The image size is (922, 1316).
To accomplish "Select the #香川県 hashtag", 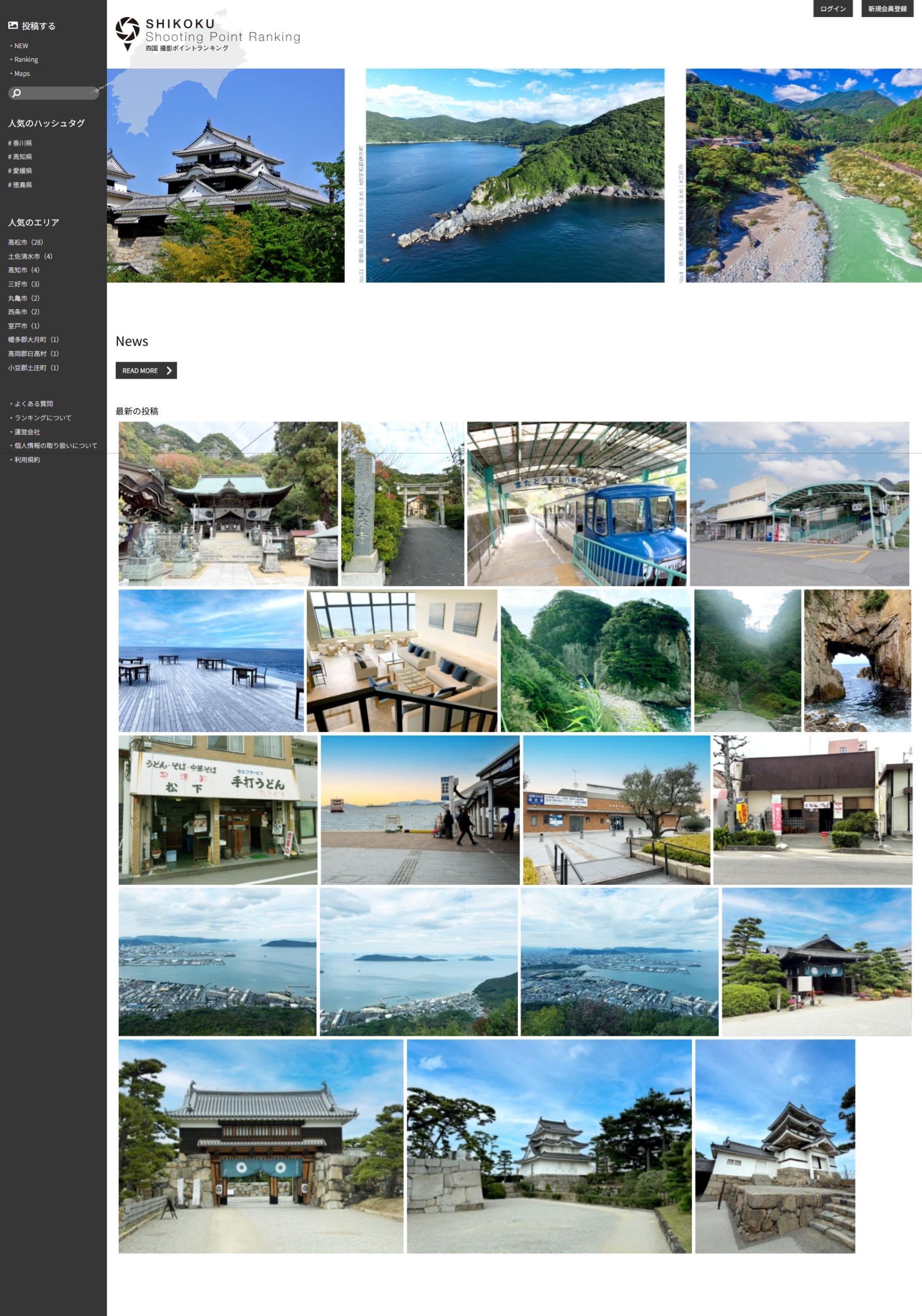I will 20,143.
